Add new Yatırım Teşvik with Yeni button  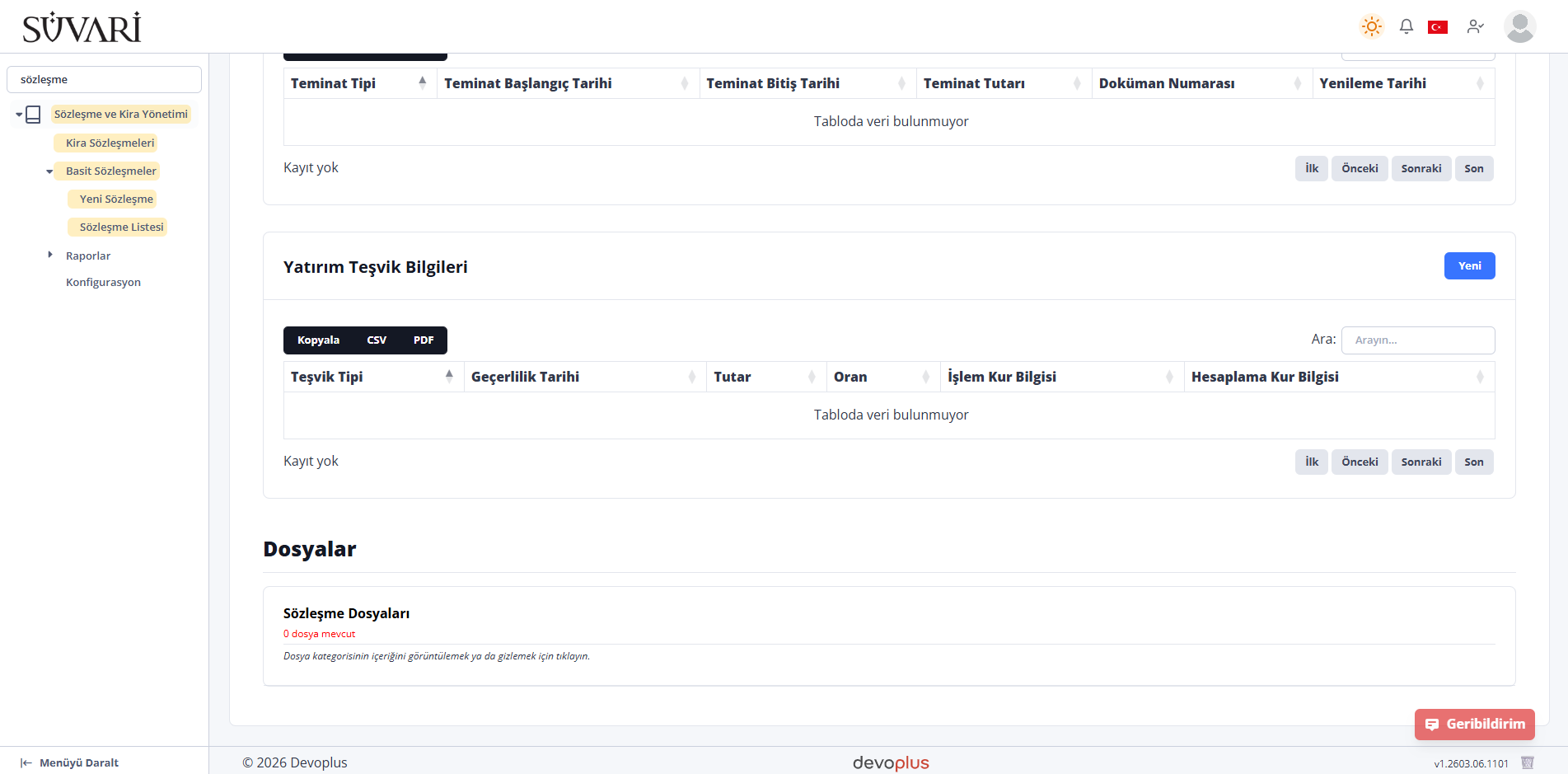pyautogui.click(x=1469, y=265)
